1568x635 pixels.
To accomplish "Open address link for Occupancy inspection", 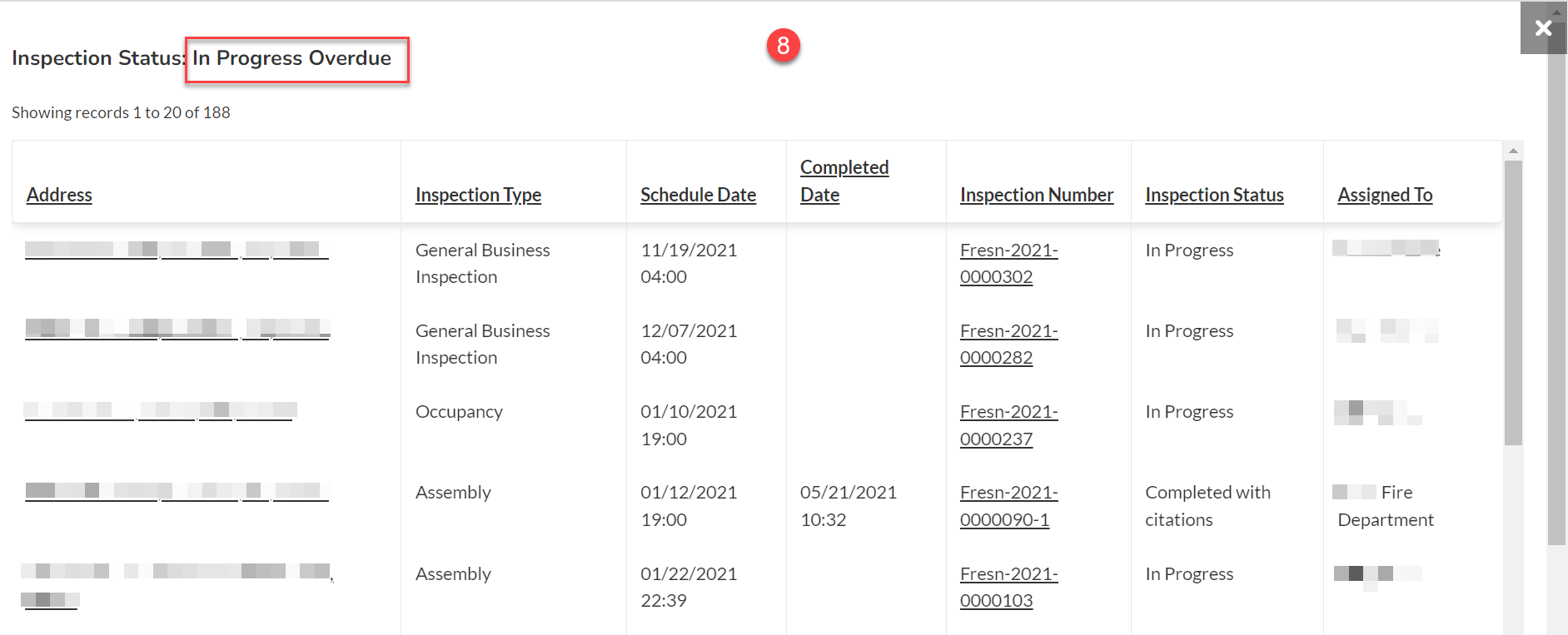I will click(x=160, y=410).
